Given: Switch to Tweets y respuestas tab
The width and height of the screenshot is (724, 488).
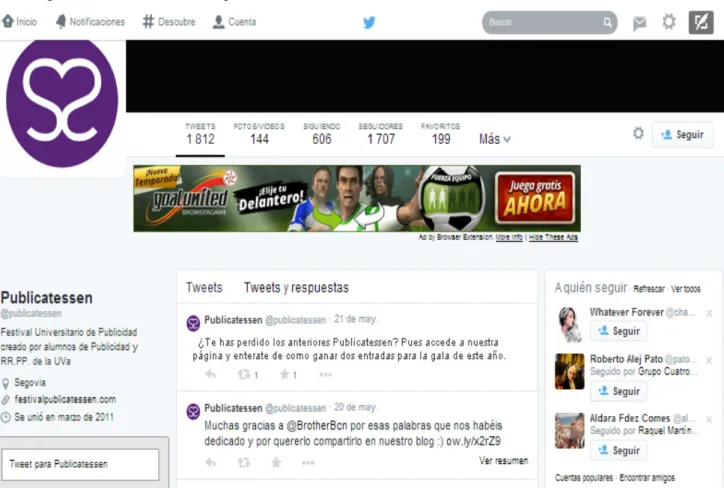Looking at the screenshot, I should [x=296, y=288].
